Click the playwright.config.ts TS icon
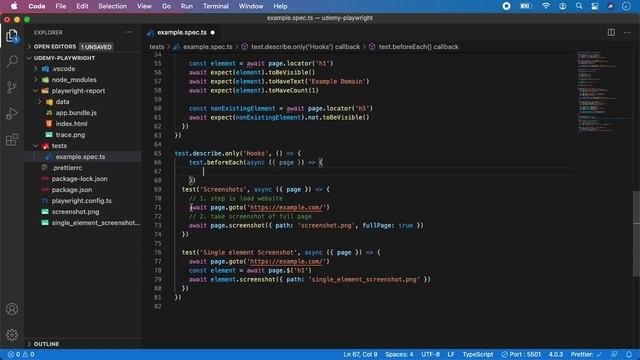This screenshot has width=640, height=360. click(45, 201)
